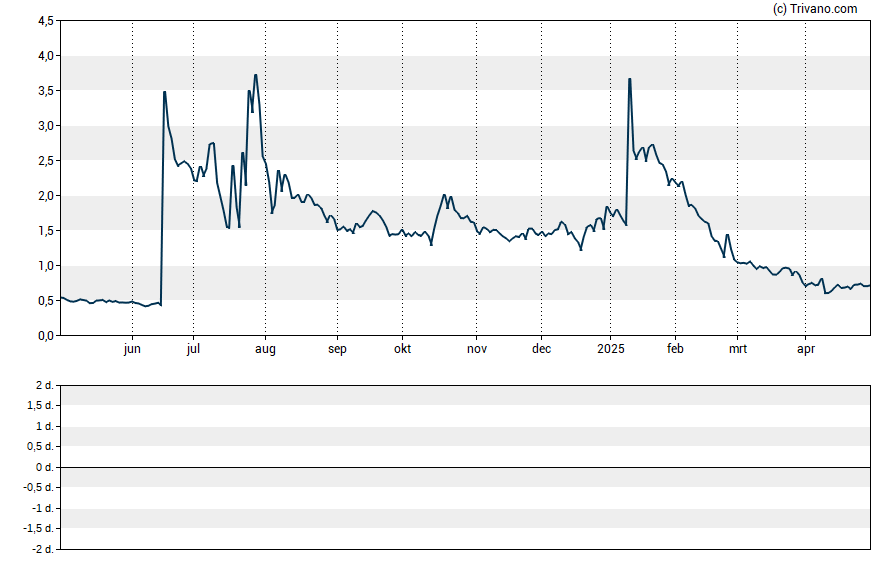Click the '(c) Trivano.com' copyright text
888x565 pixels.
[815, 8]
